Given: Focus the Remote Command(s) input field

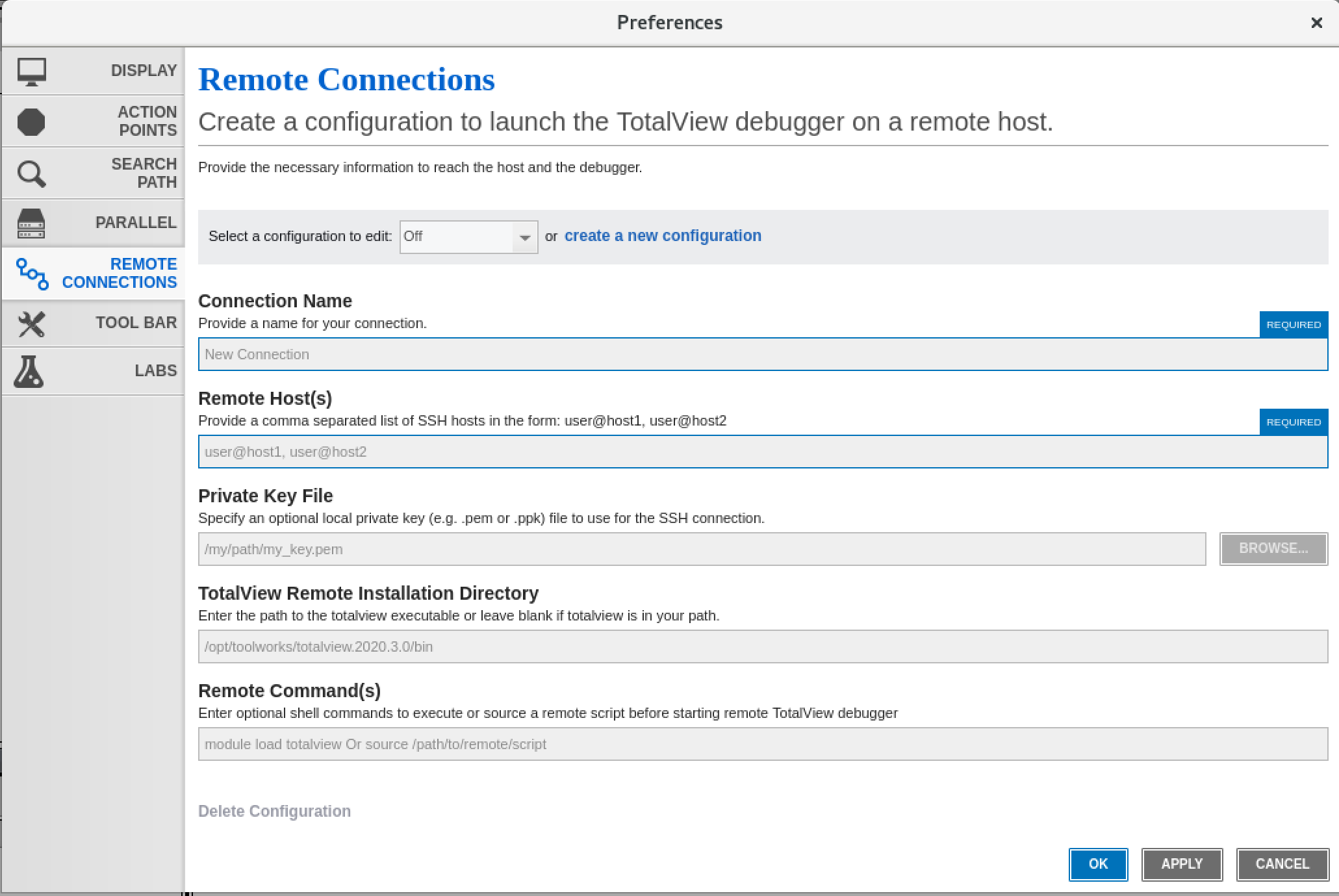Looking at the screenshot, I should tap(763, 744).
